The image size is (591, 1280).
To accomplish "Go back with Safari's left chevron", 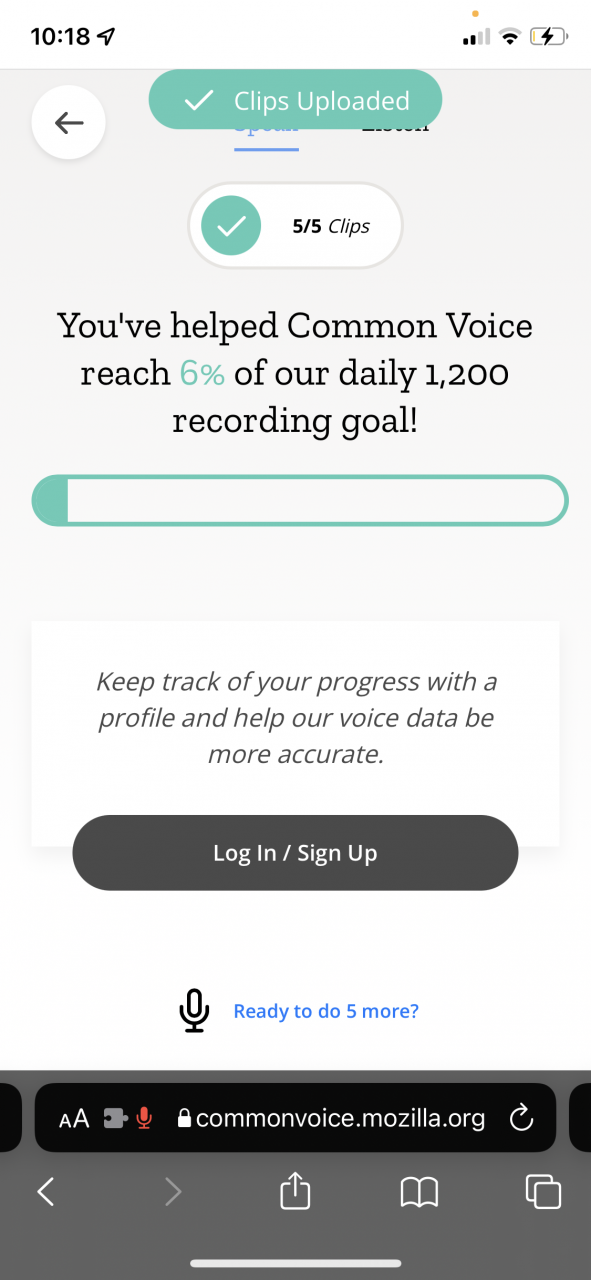I will pyautogui.click(x=45, y=1190).
